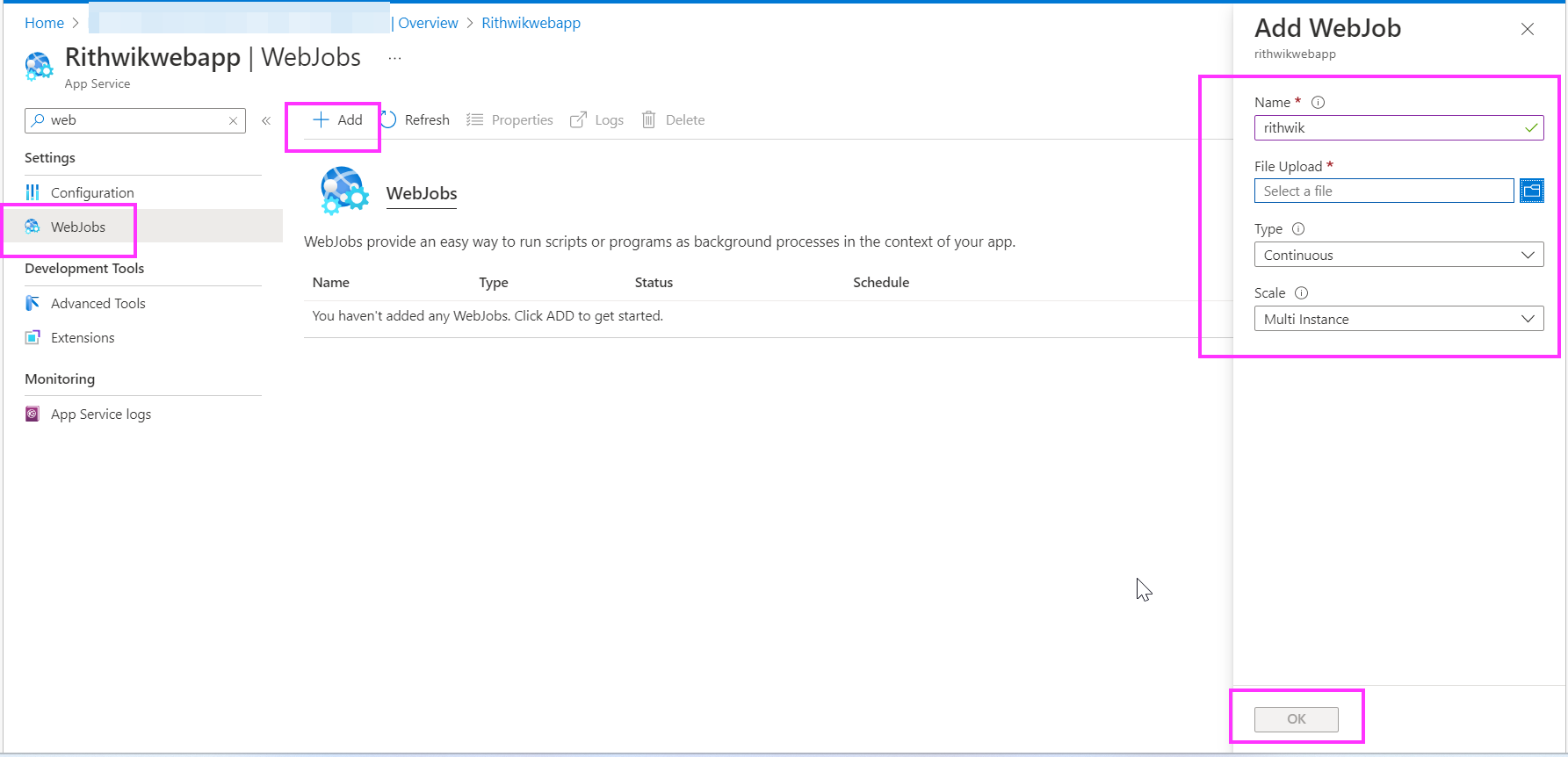The width and height of the screenshot is (1568, 757).
Task: Click the Name column header
Action: click(331, 283)
